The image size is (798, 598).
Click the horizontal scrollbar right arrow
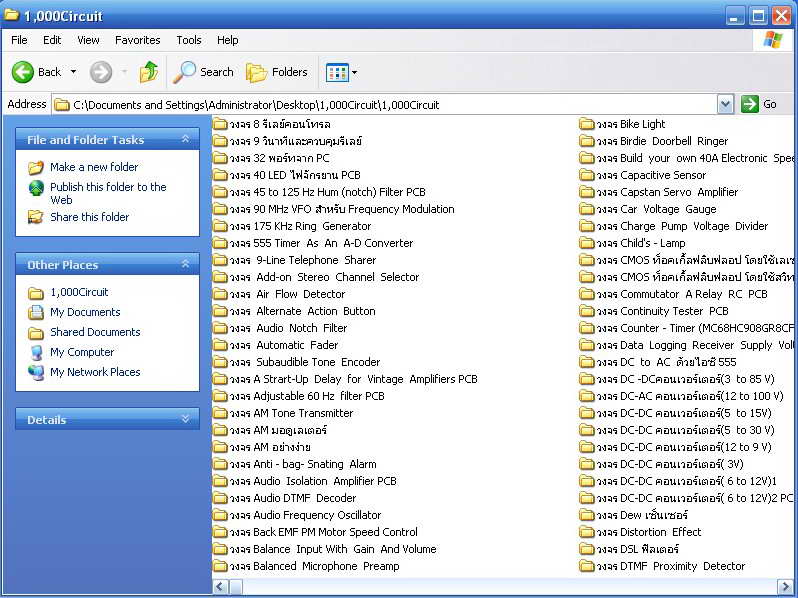(785, 586)
